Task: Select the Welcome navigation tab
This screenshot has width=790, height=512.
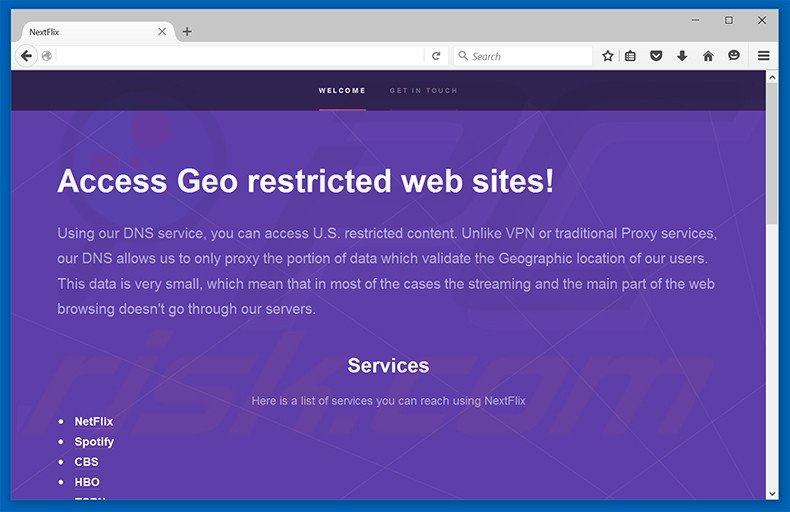Action: (342, 91)
